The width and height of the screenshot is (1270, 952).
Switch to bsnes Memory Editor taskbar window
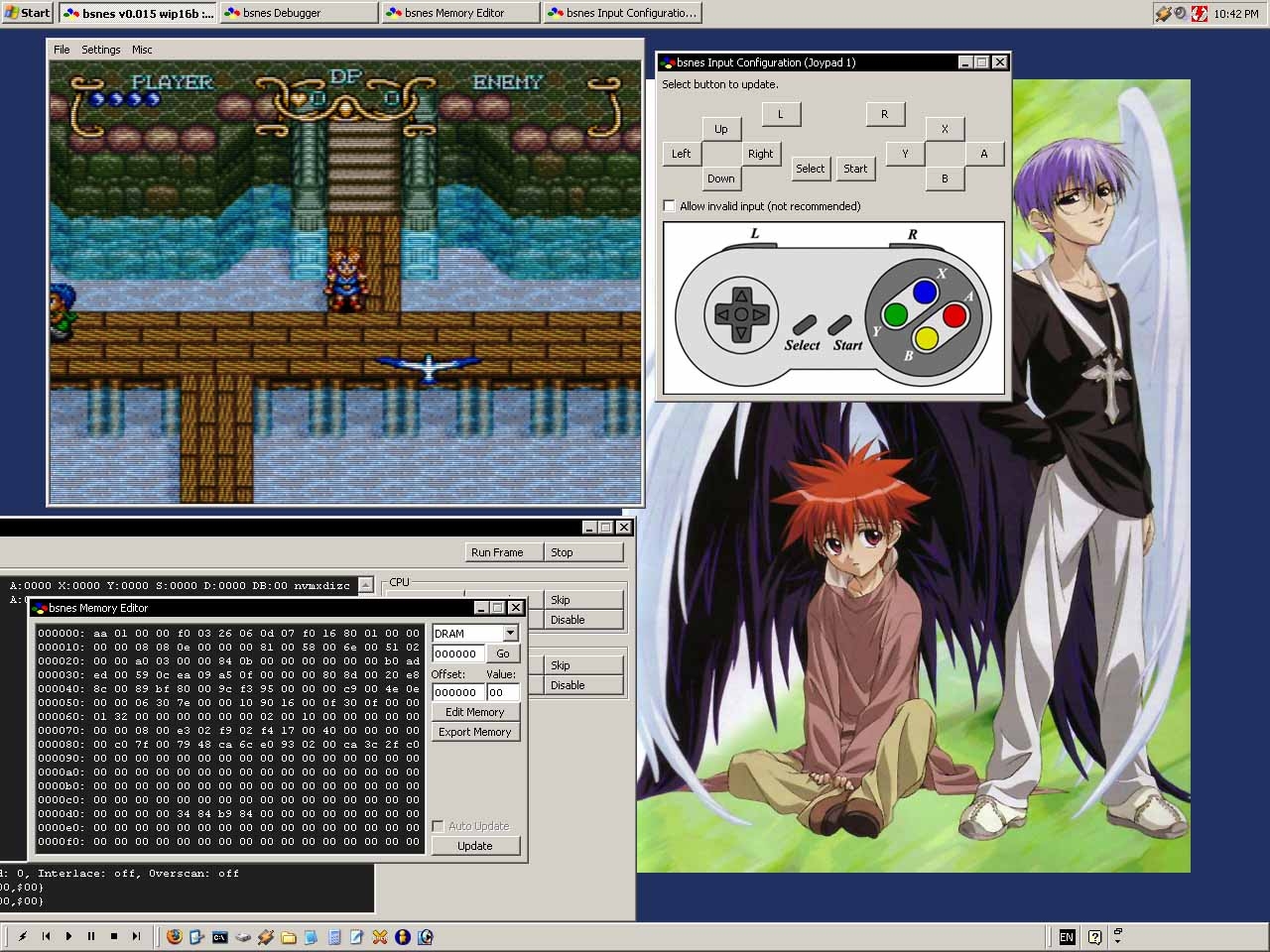(460, 13)
